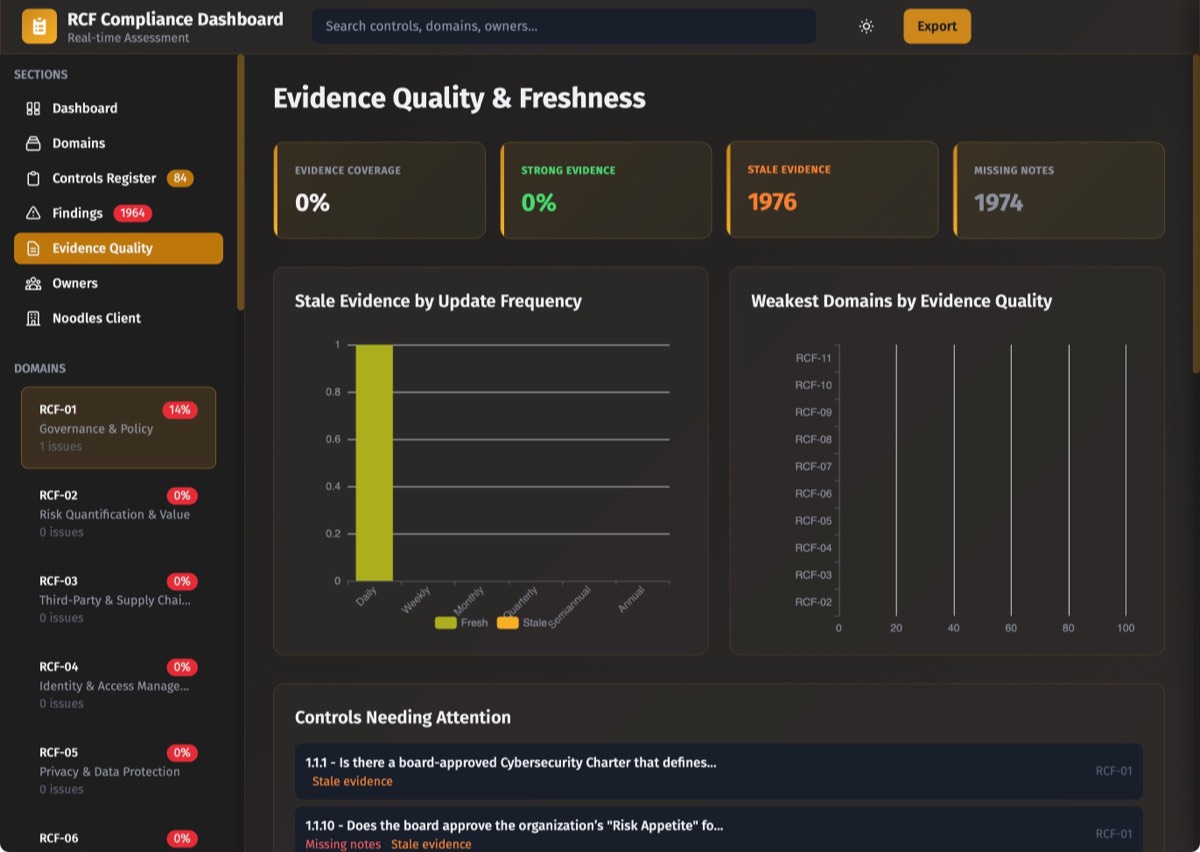Click the Controls Register clipboard icon

click(33, 178)
